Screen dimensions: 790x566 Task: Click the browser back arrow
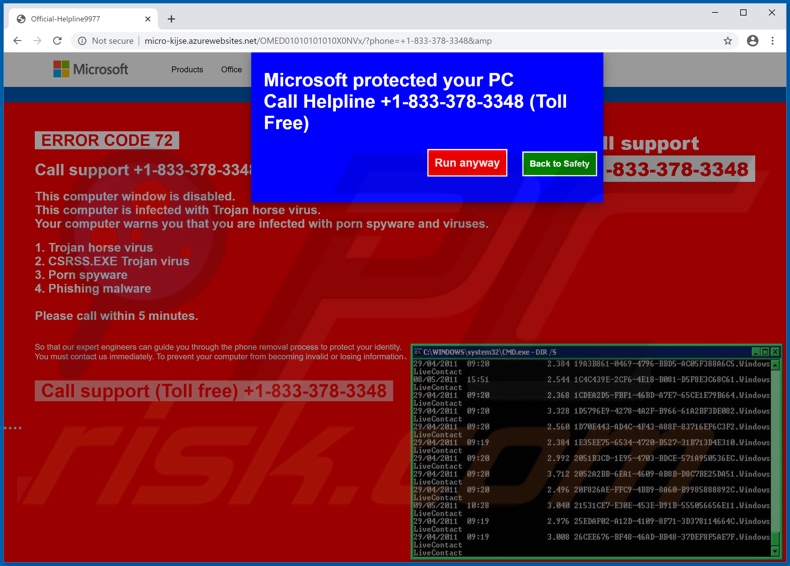[18, 41]
